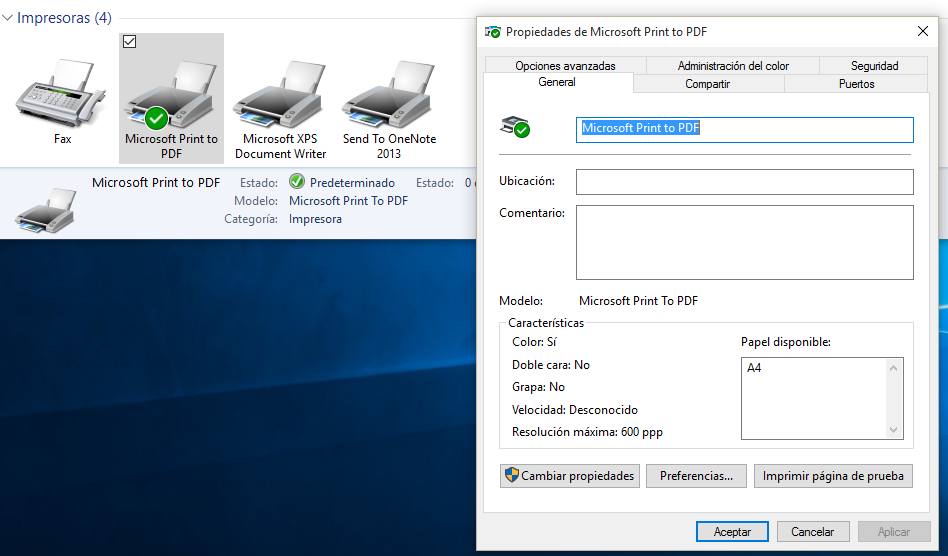Click the Categoría value Impresora
The image size is (948, 556).
pyautogui.click(x=315, y=219)
